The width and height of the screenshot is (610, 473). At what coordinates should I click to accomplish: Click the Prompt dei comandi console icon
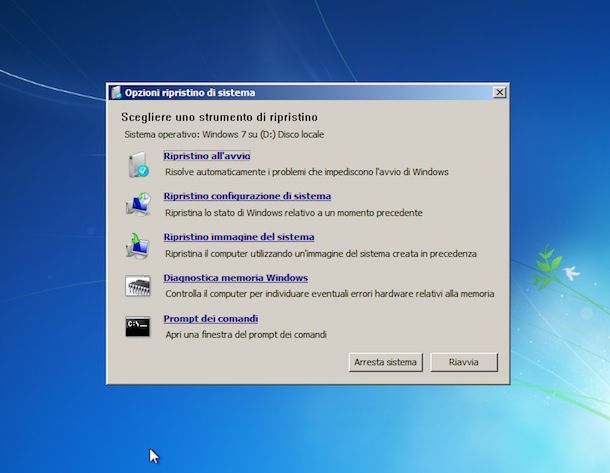[138, 327]
